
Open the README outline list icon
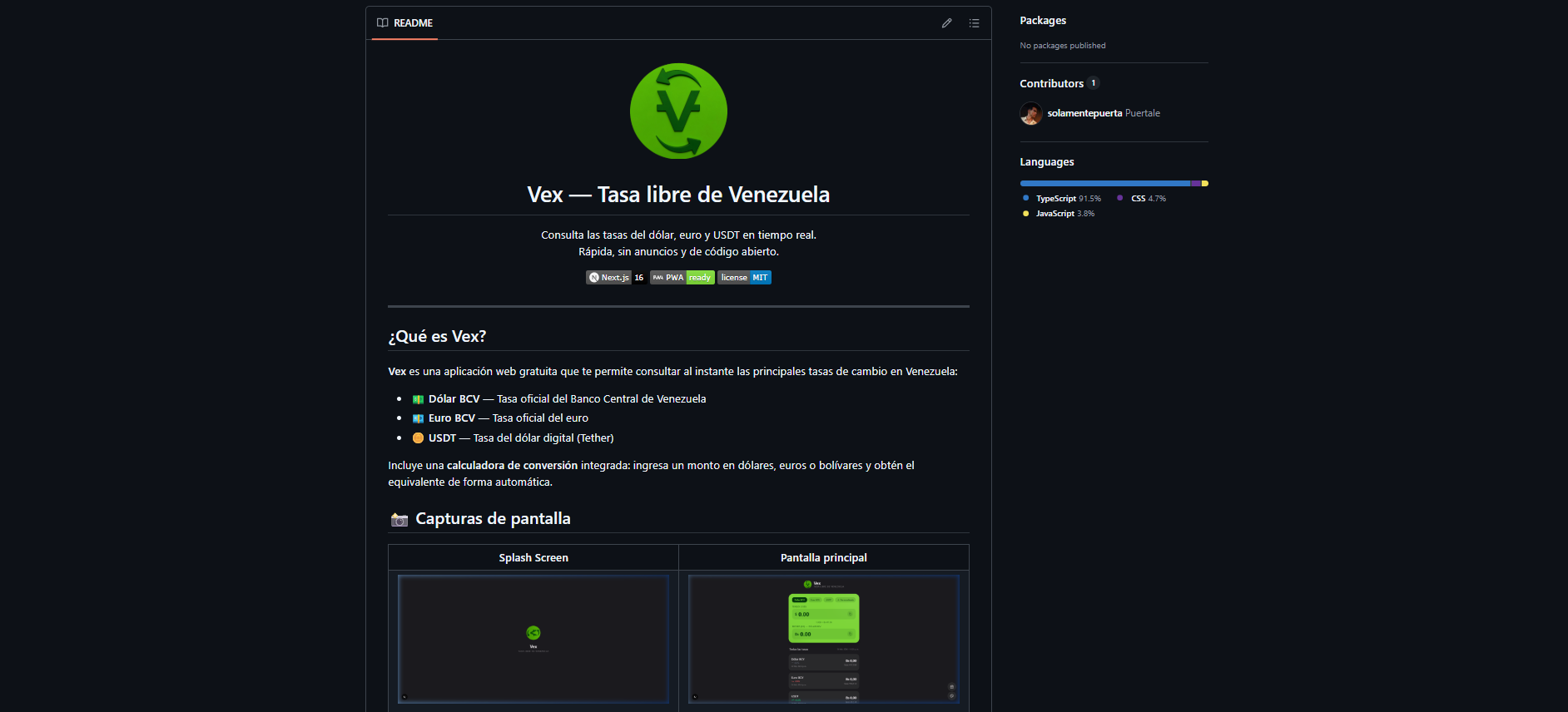pos(974,23)
